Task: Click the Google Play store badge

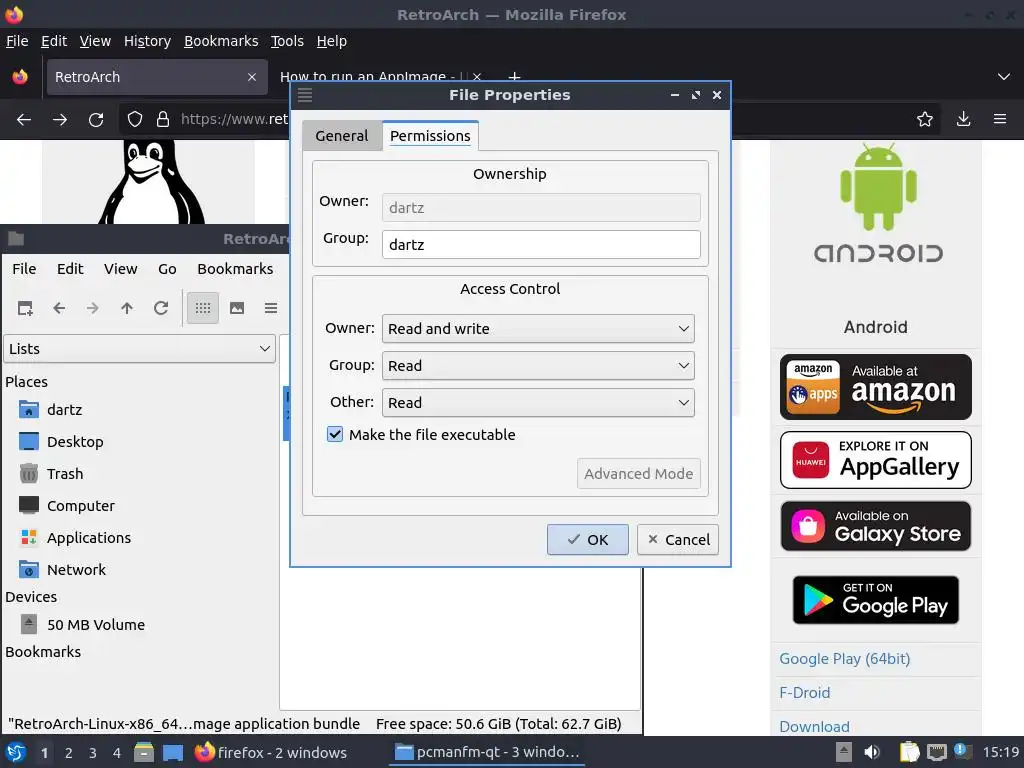Action: click(876, 600)
